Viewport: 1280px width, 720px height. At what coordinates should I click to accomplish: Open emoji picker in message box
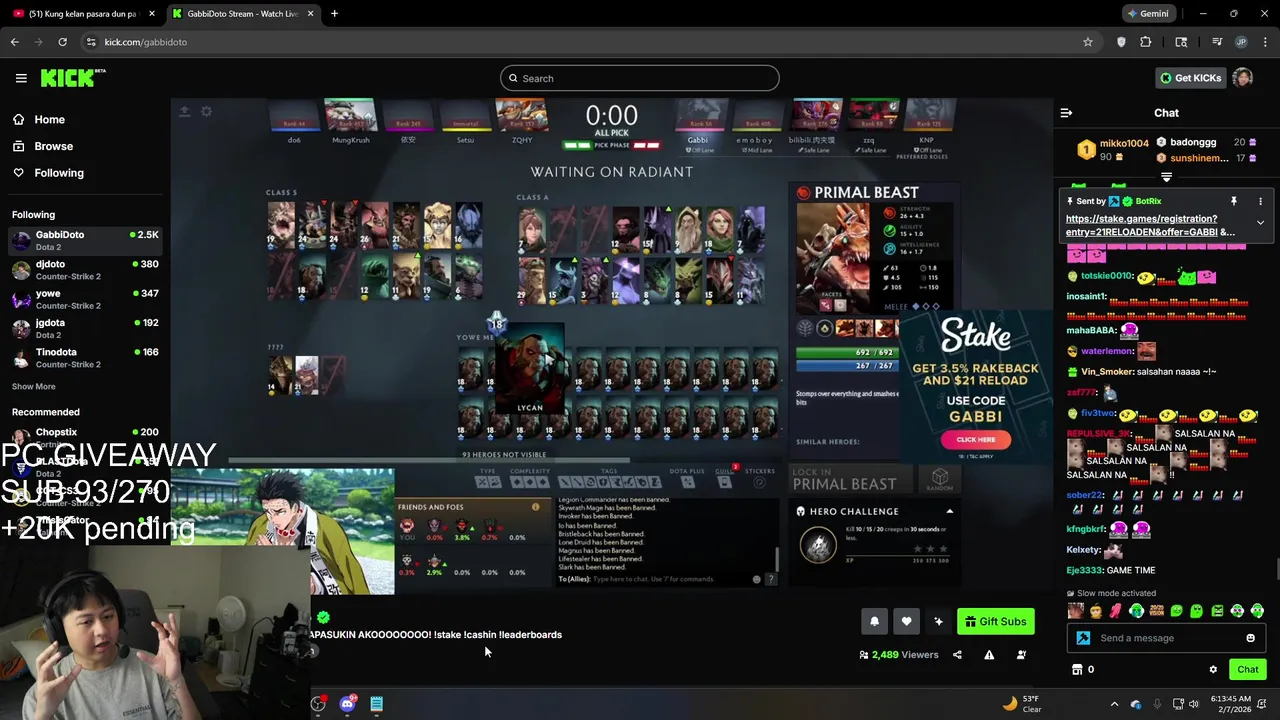click(x=1250, y=638)
